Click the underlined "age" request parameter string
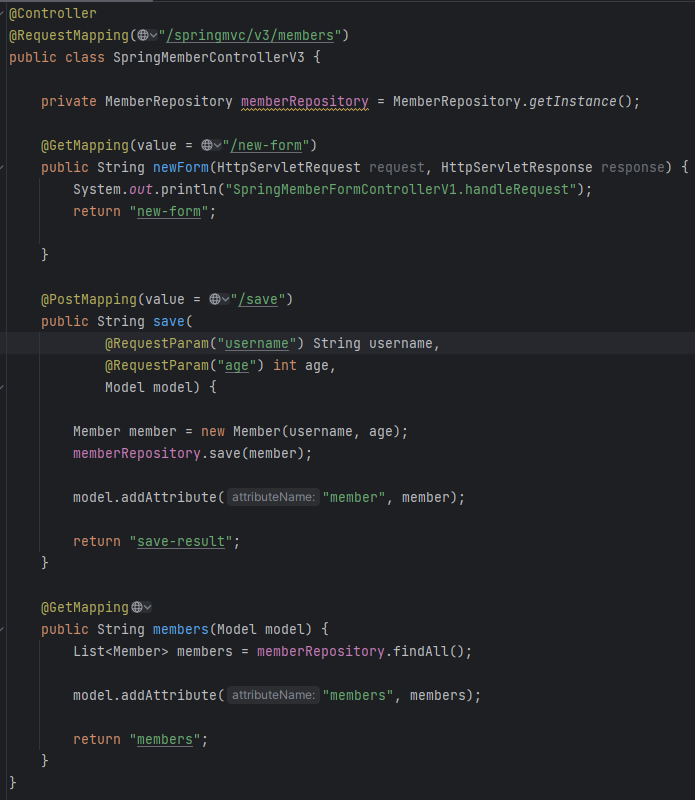Image resolution: width=695 pixels, height=800 pixels. (x=237, y=365)
